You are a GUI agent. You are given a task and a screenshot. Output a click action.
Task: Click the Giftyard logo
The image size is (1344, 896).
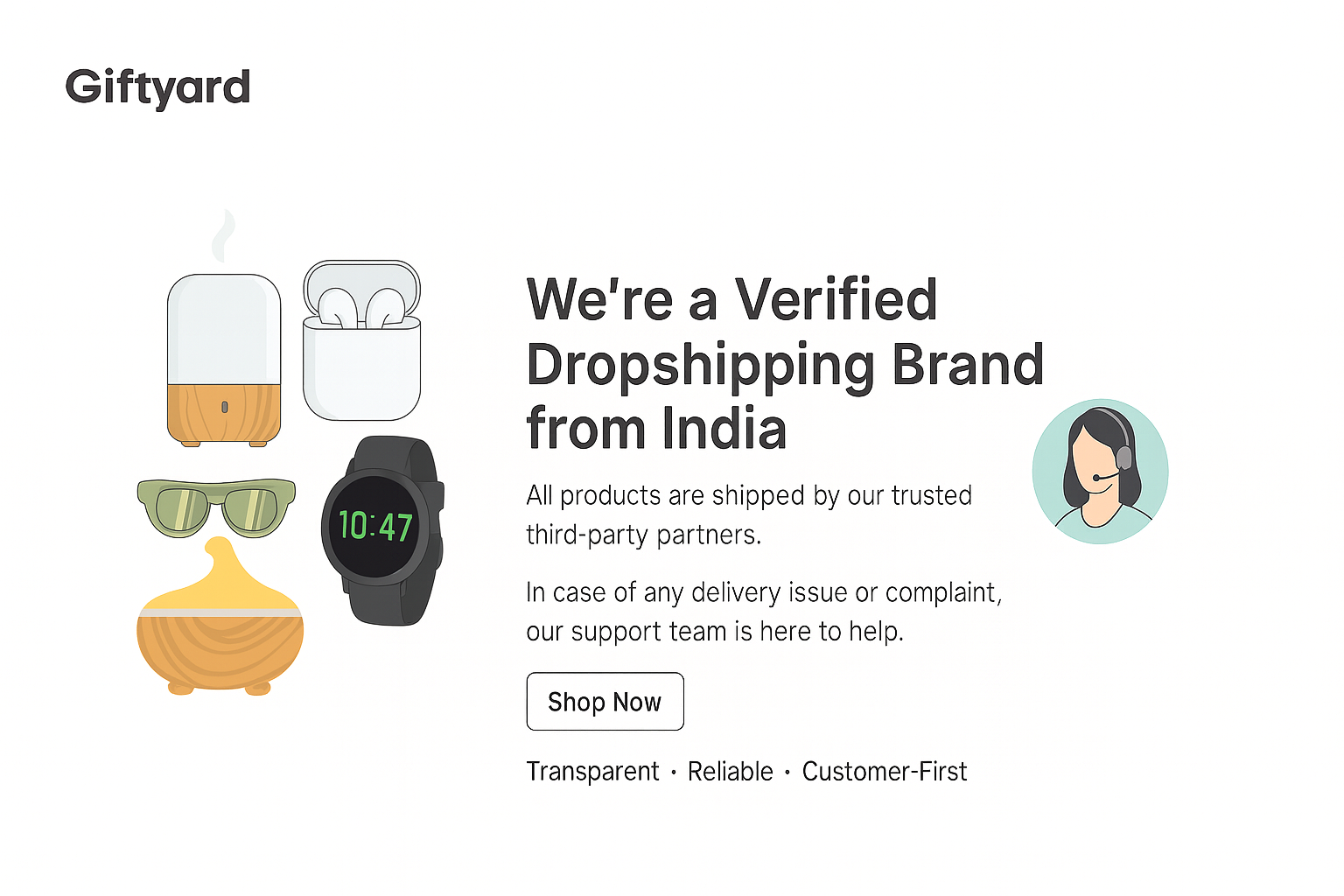tap(157, 87)
